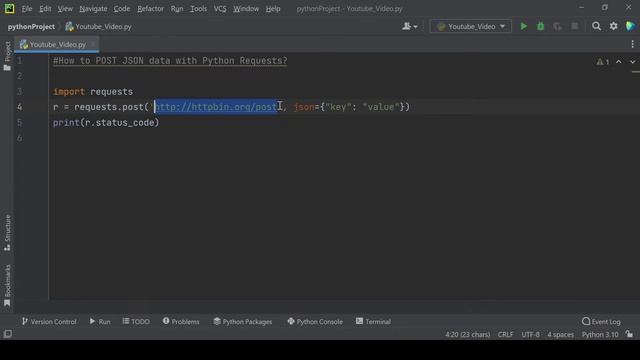Screen dimensions: 640x360
Task: Open Version Control tool window
Action: pyautogui.click(x=49, y=322)
